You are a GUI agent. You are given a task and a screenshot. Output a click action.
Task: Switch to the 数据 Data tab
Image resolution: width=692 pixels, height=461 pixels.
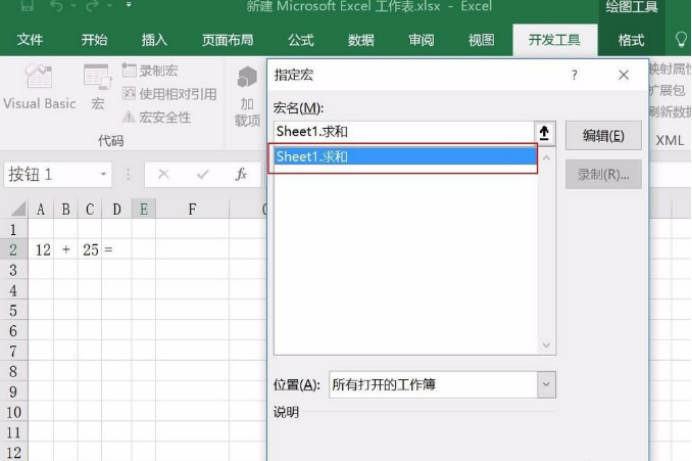(361, 40)
